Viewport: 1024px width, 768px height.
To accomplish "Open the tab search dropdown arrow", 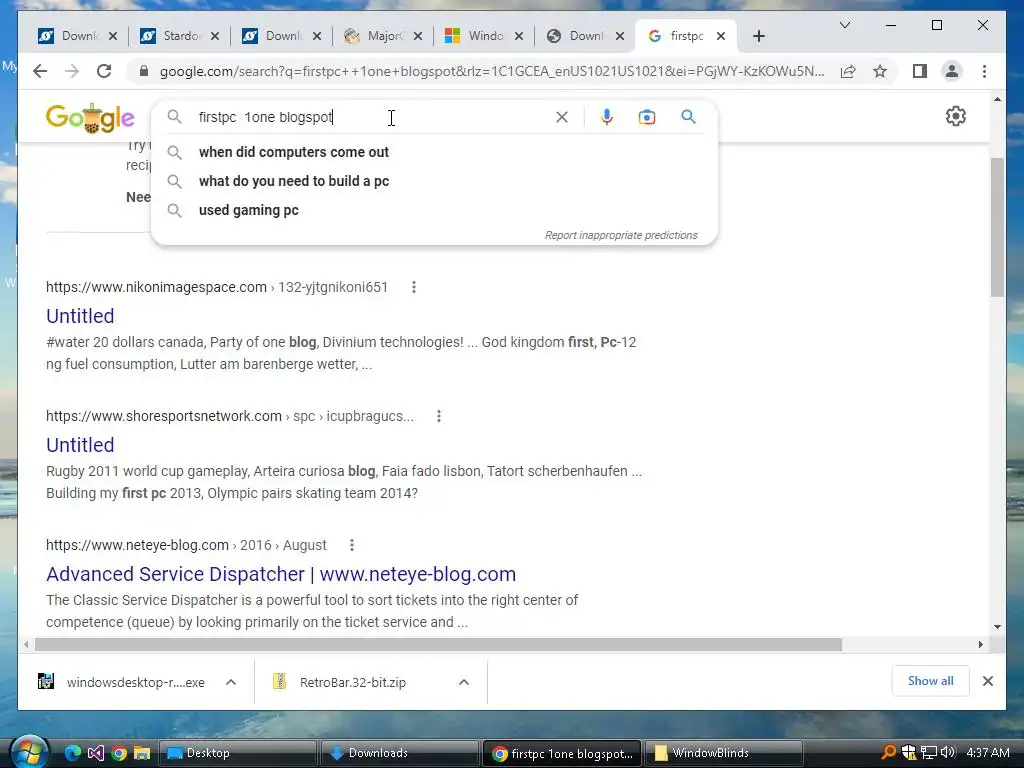I will tap(844, 25).
